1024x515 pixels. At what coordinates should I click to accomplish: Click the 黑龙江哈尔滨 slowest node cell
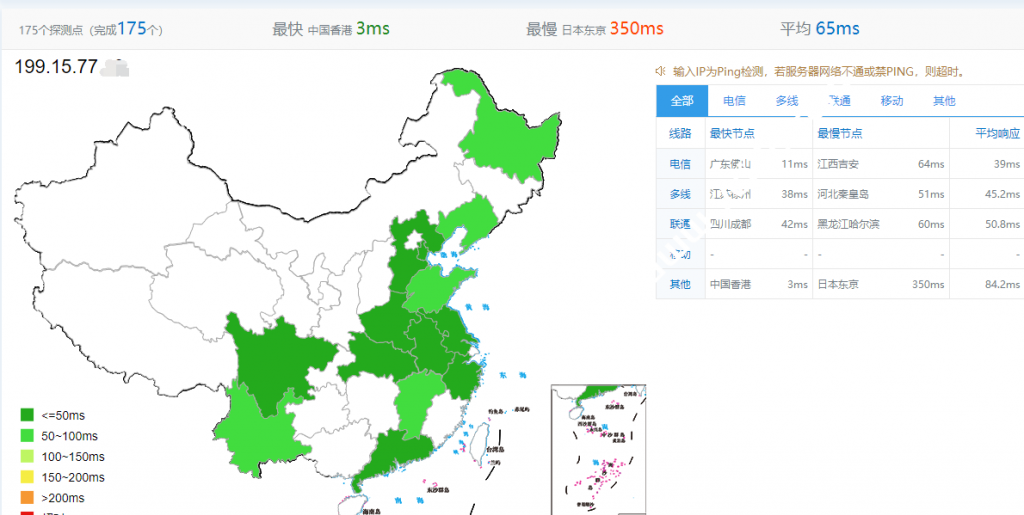(848, 224)
